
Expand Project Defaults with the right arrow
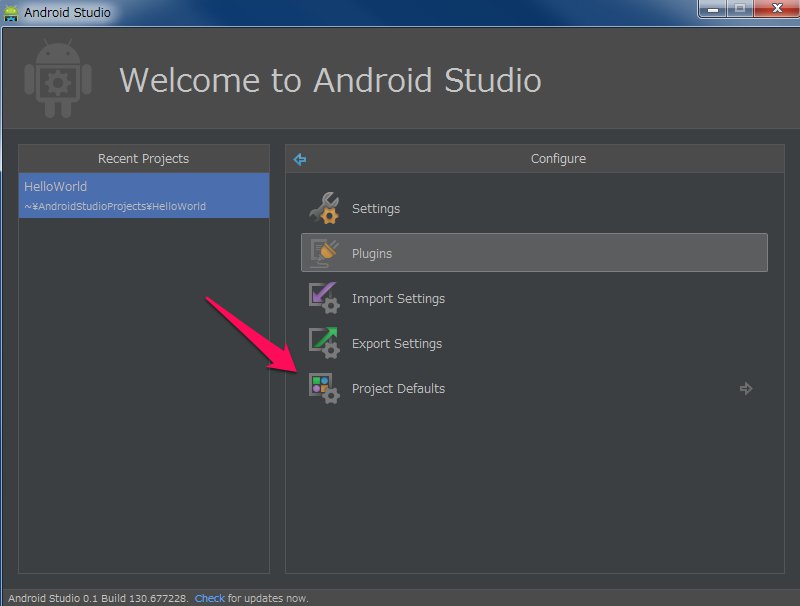click(746, 389)
